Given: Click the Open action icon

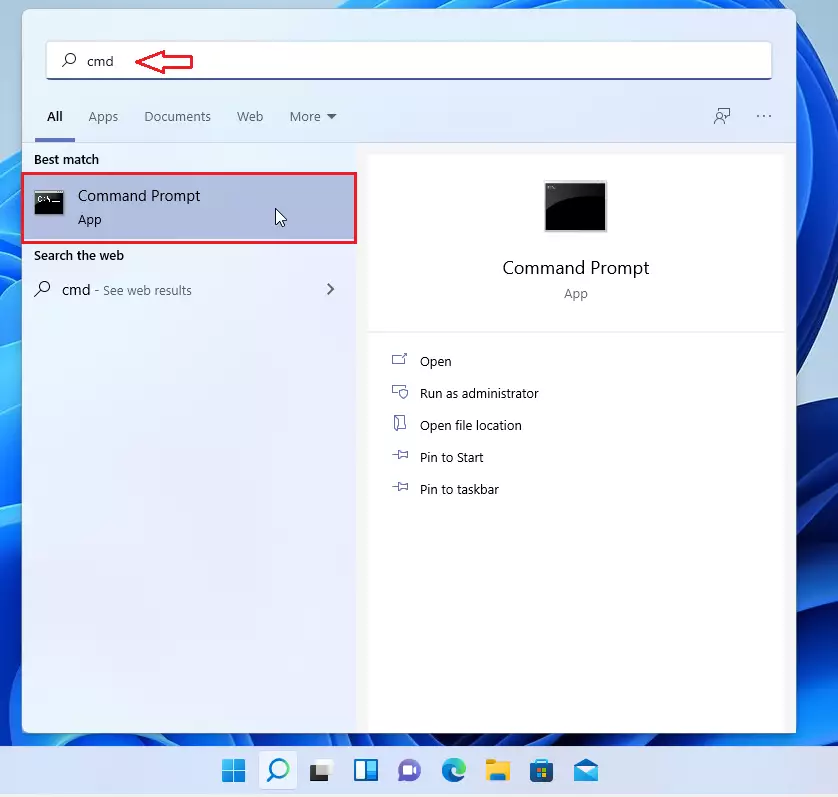Looking at the screenshot, I should click(400, 359).
